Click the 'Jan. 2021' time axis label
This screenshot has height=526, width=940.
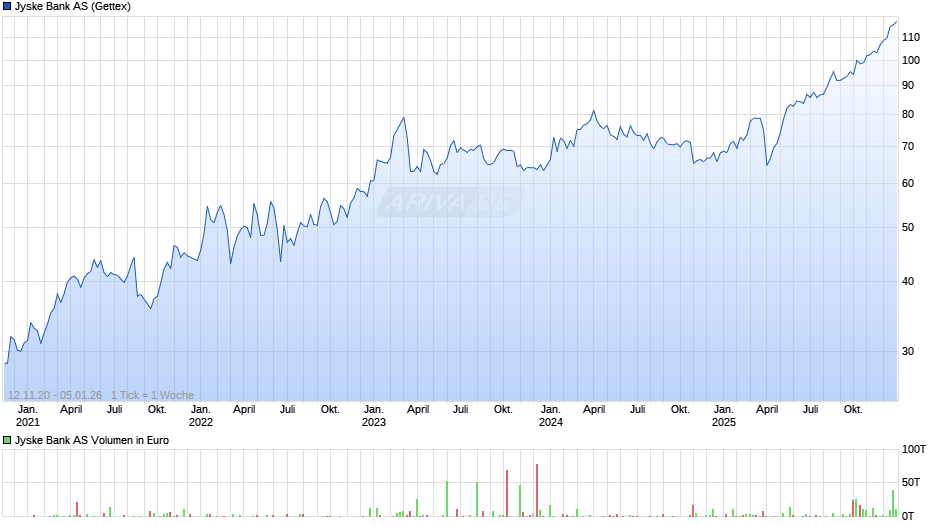point(28,416)
